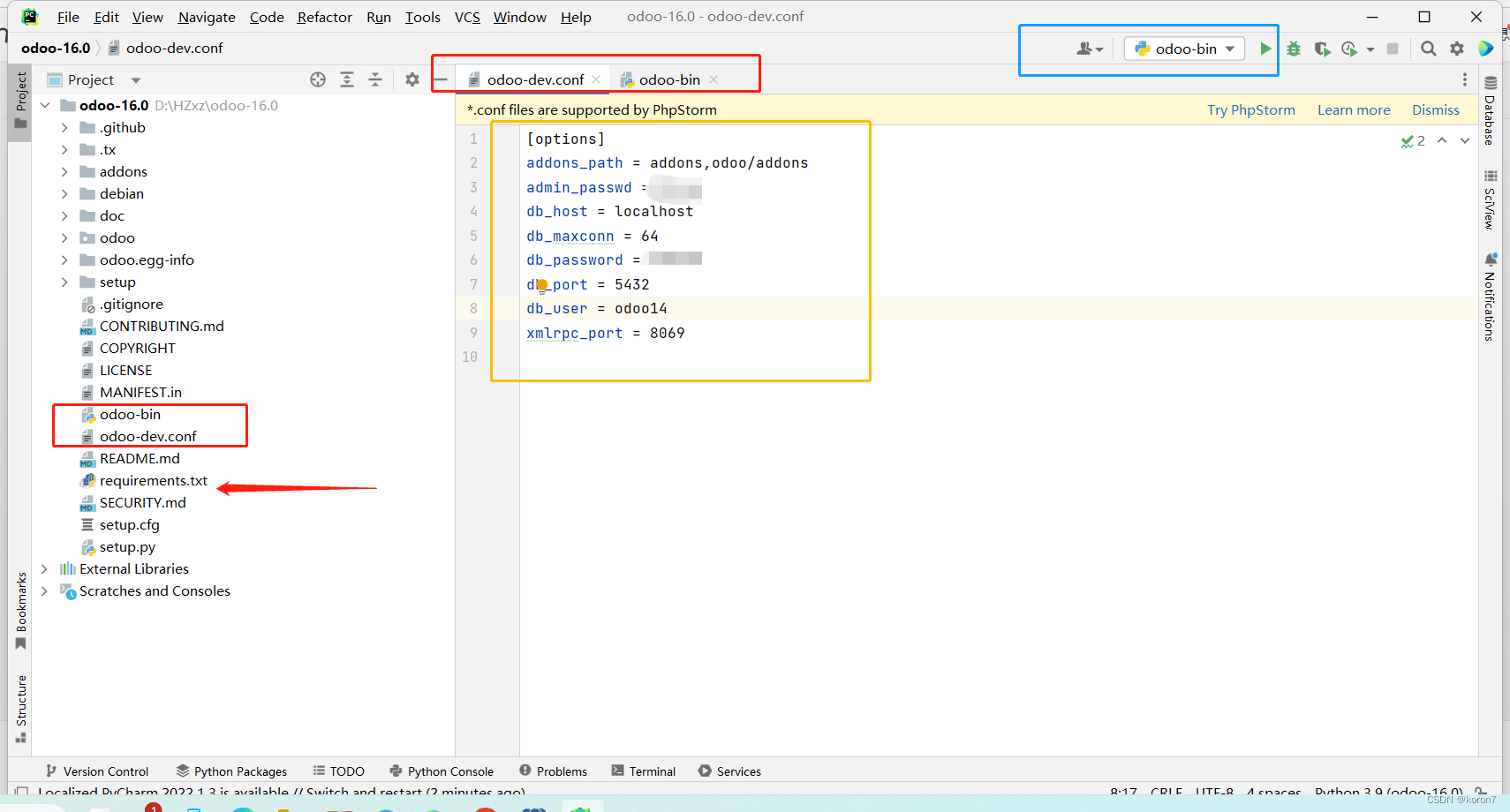Dismiss the .conf files notification banner
Viewport: 1510px width, 812px height.
click(1434, 109)
